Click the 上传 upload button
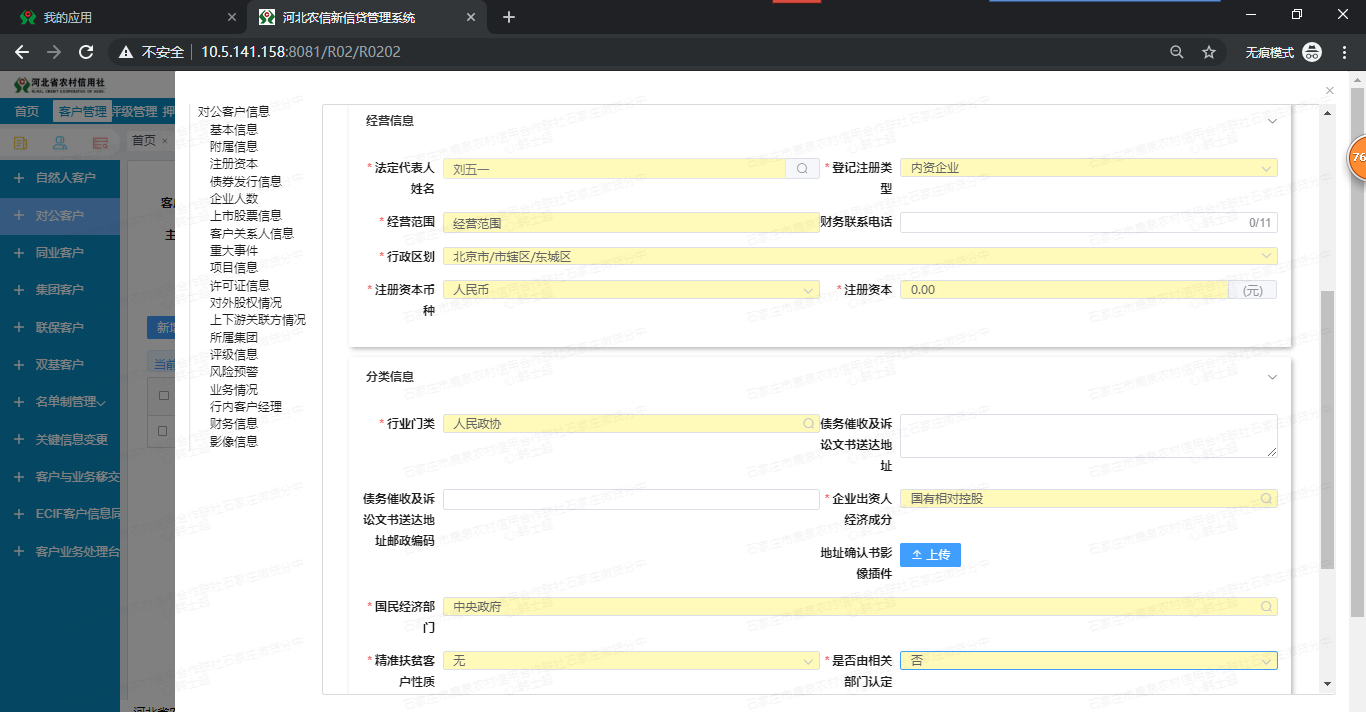Image resolution: width=1366 pixels, height=712 pixels. click(930, 555)
